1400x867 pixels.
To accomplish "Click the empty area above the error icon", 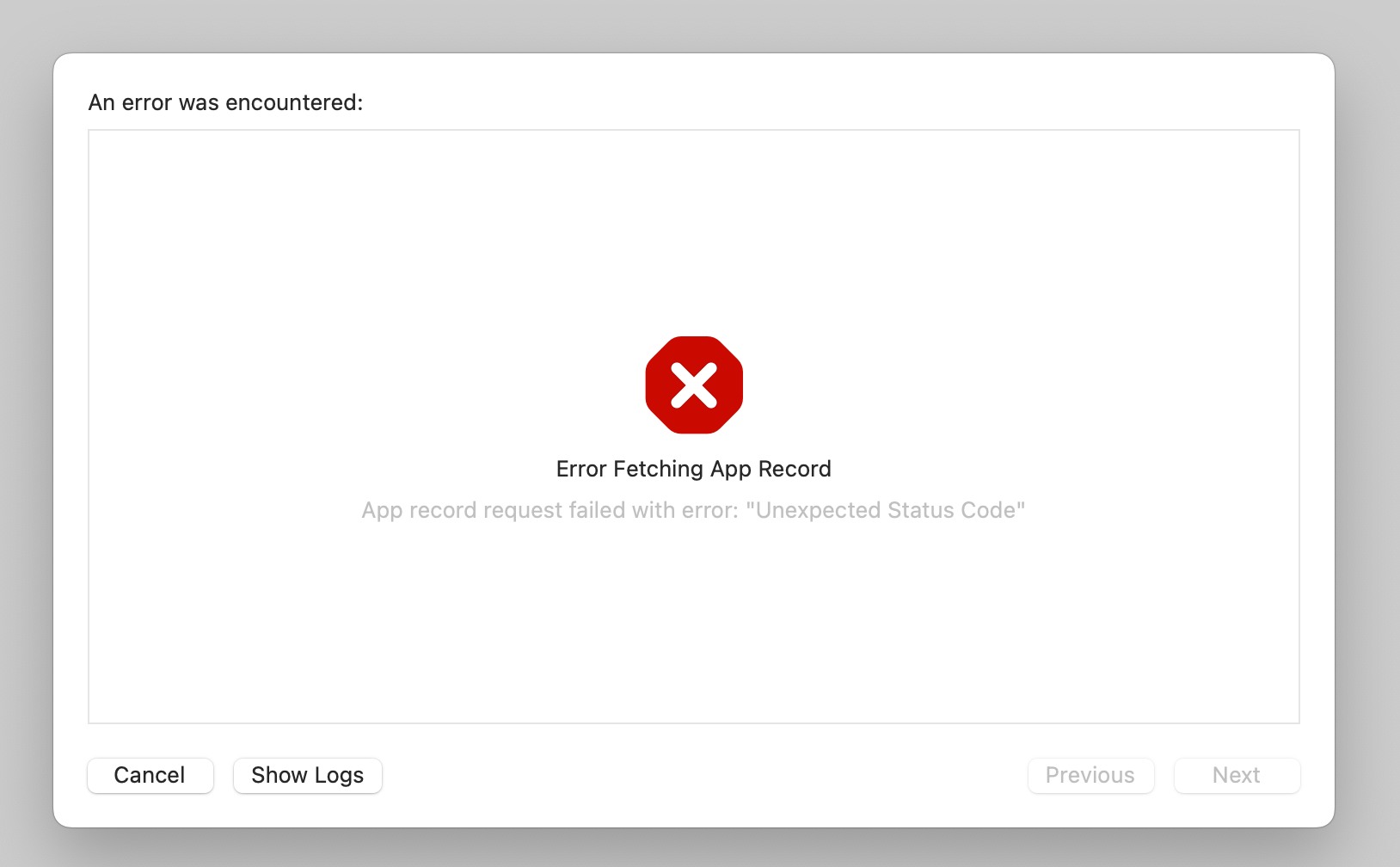I will click(694, 232).
